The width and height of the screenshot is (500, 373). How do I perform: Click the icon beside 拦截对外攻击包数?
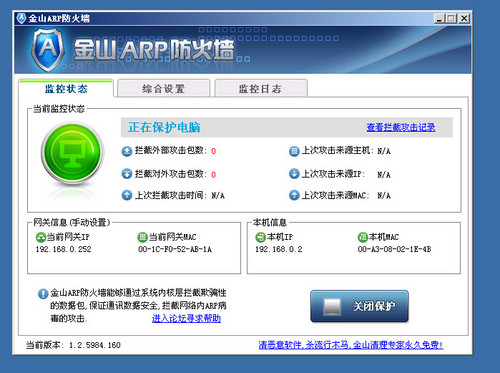(127, 174)
